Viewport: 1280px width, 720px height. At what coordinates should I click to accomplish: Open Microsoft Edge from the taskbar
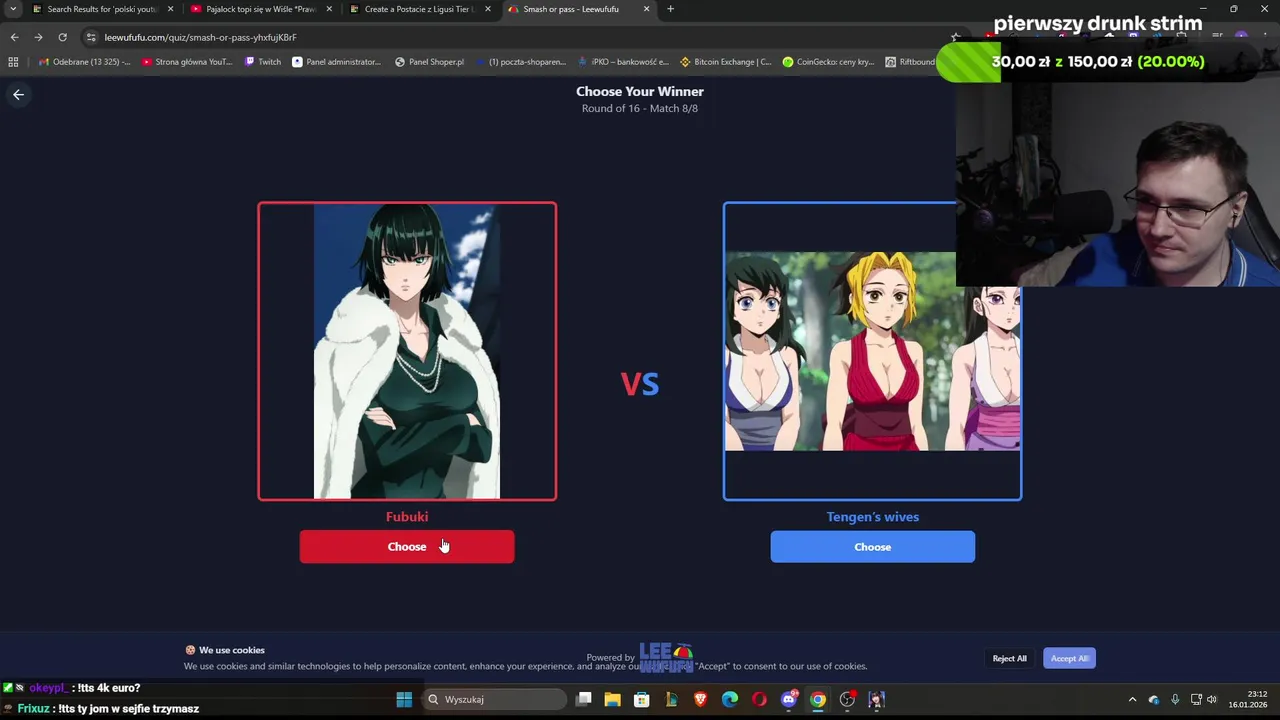730,699
